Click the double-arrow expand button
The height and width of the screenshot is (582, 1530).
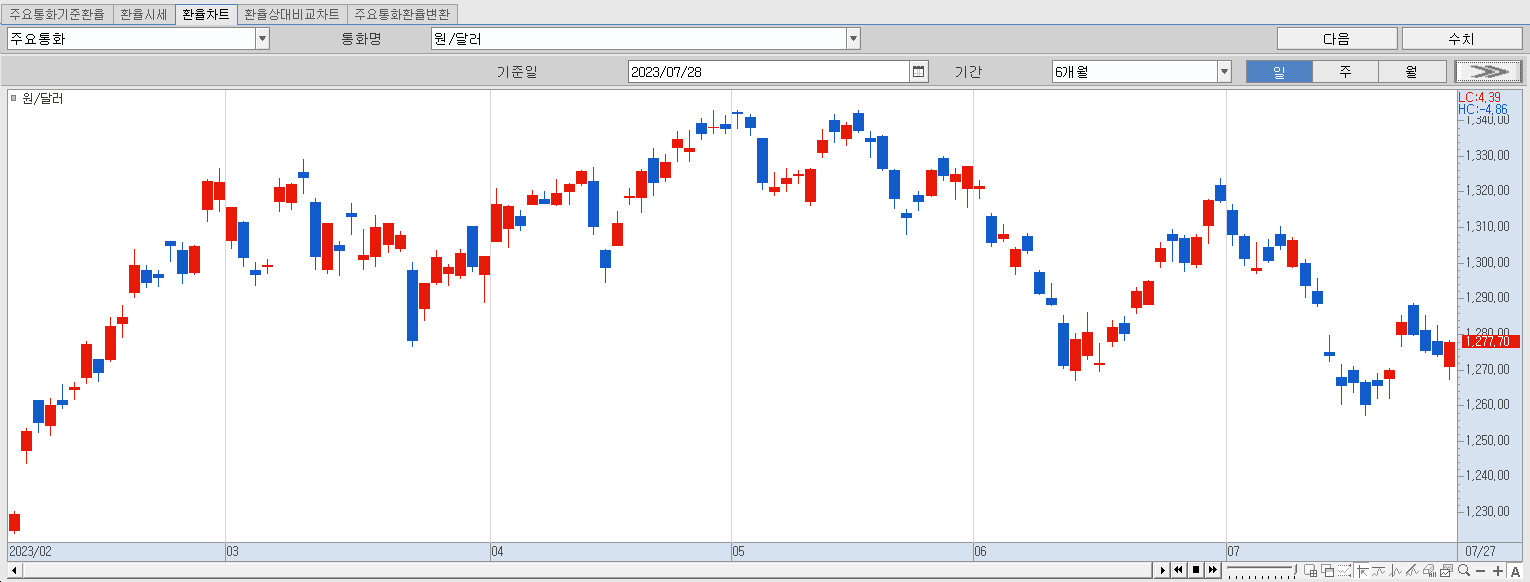[x=1488, y=72]
